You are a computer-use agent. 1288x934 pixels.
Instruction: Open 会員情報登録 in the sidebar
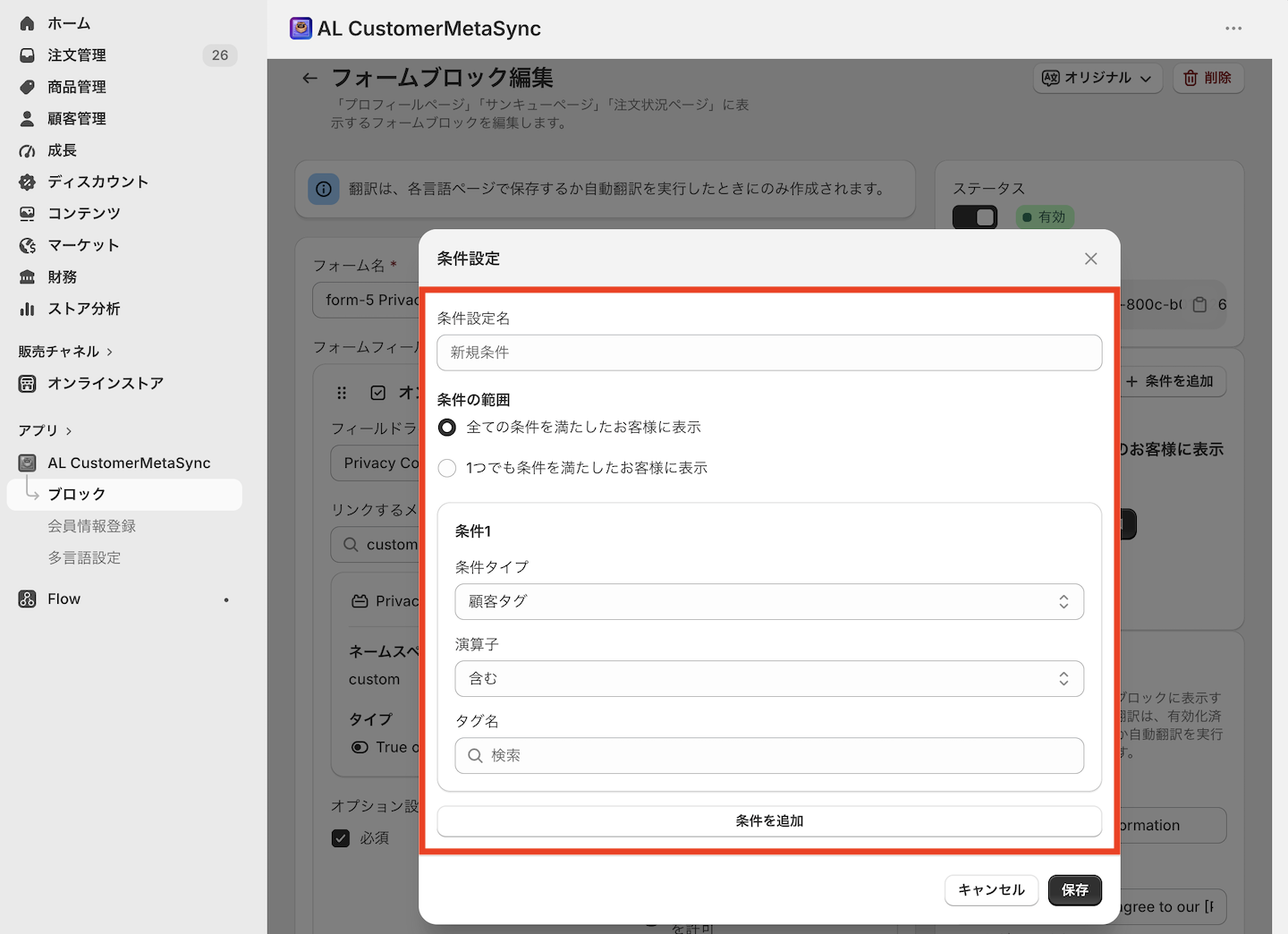(x=91, y=526)
